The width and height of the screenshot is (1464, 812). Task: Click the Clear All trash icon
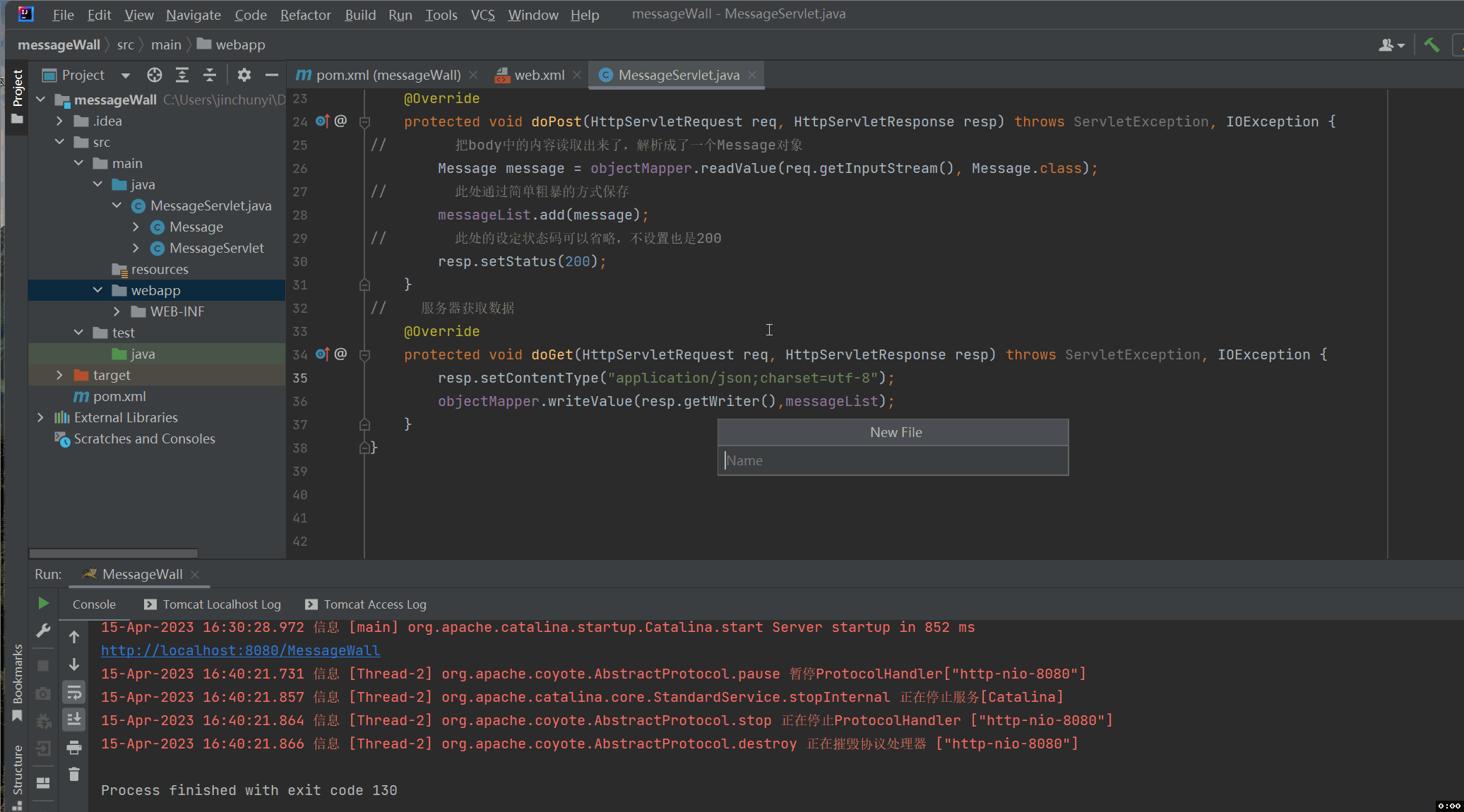[74, 775]
